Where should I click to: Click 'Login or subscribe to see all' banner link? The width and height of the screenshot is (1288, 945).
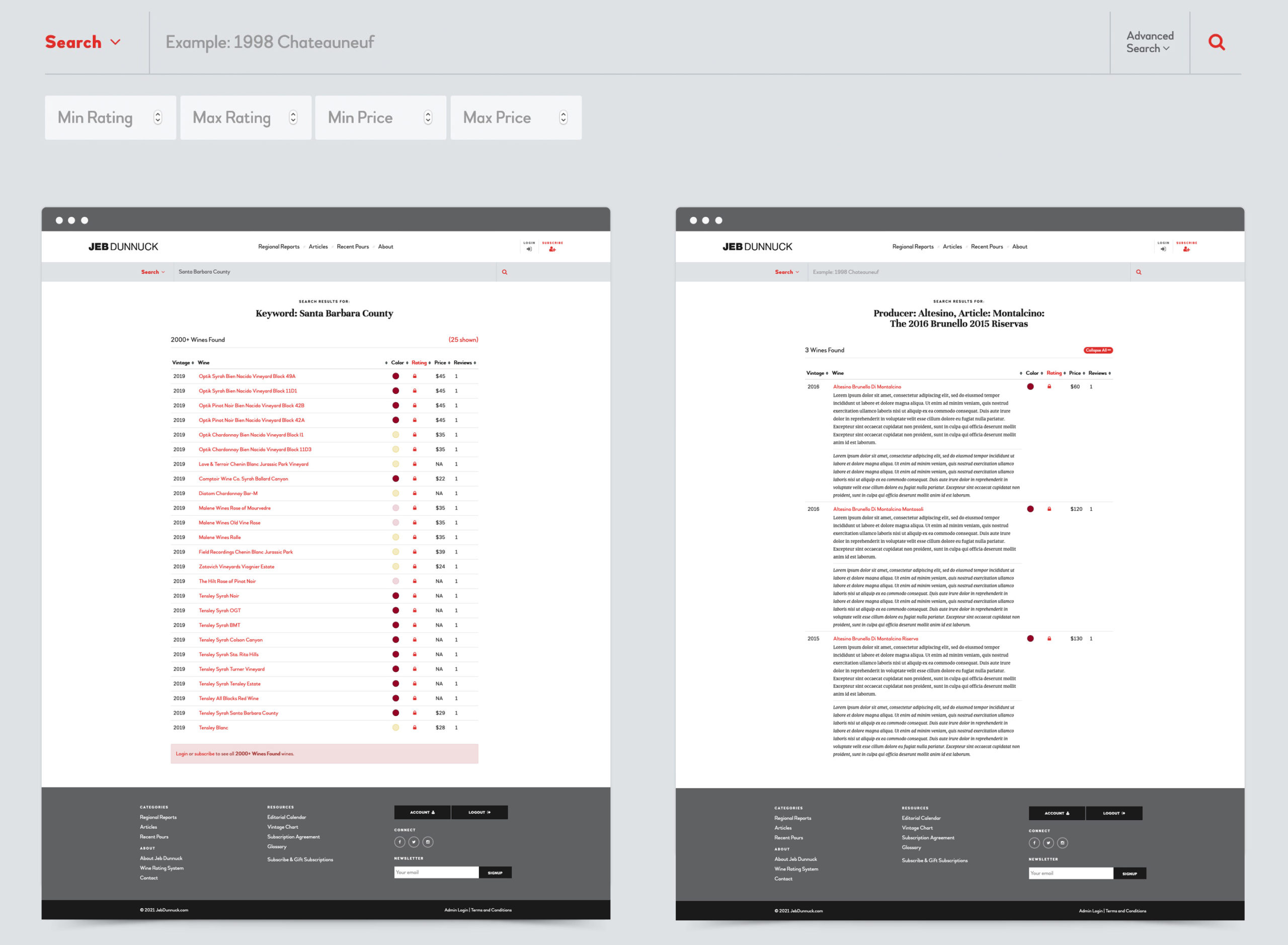pos(235,754)
